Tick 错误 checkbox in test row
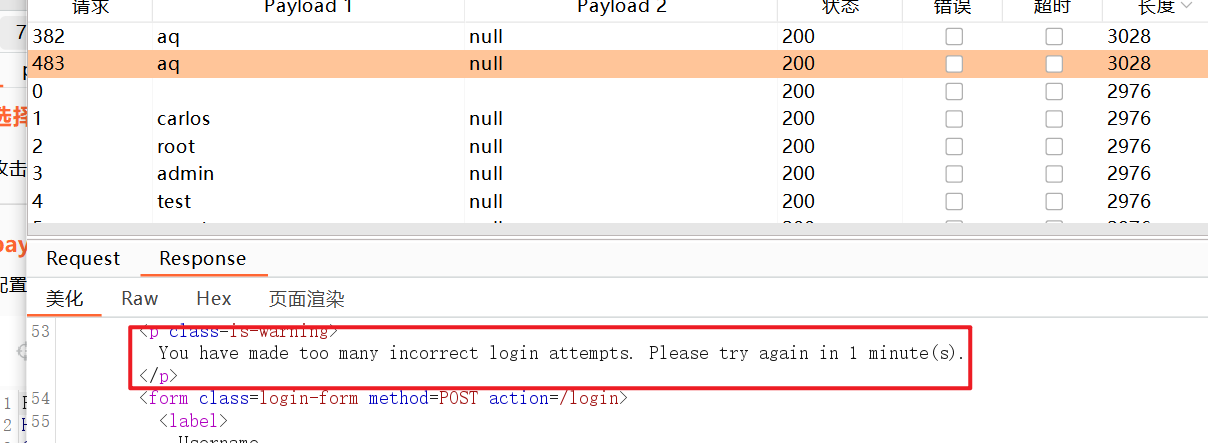The image size is (1208, 443). click(954, 202)
